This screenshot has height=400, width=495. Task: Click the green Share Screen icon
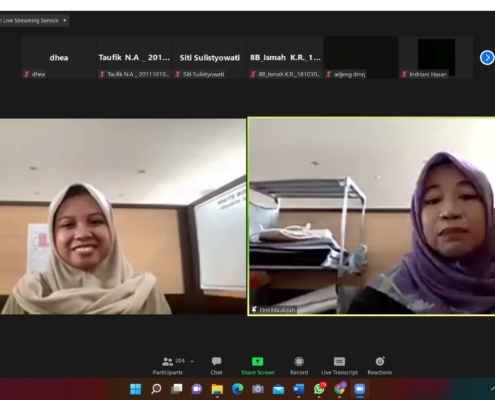click(257, 362)
